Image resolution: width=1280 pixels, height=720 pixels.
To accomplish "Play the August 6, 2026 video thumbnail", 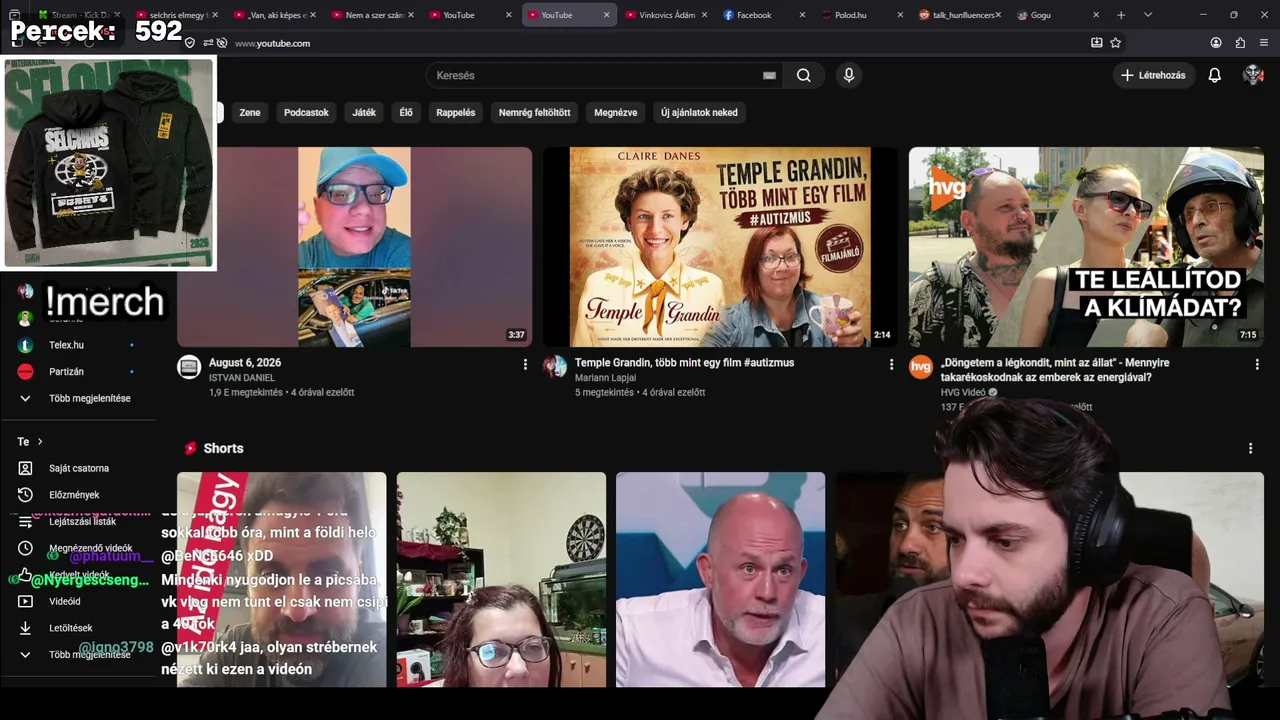I will [355, 247].
